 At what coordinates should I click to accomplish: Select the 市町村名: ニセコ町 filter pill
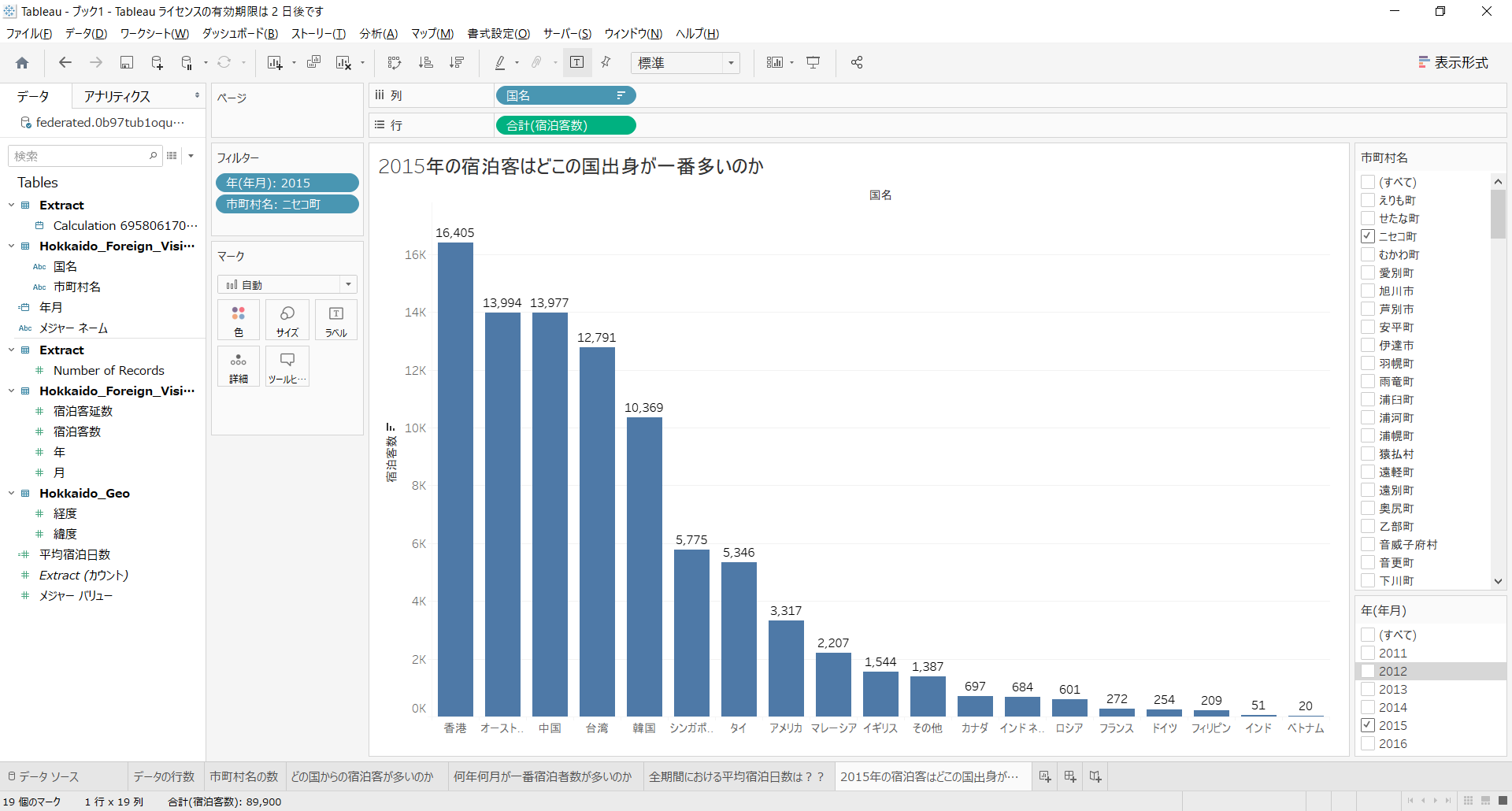(x=287, y=204)
